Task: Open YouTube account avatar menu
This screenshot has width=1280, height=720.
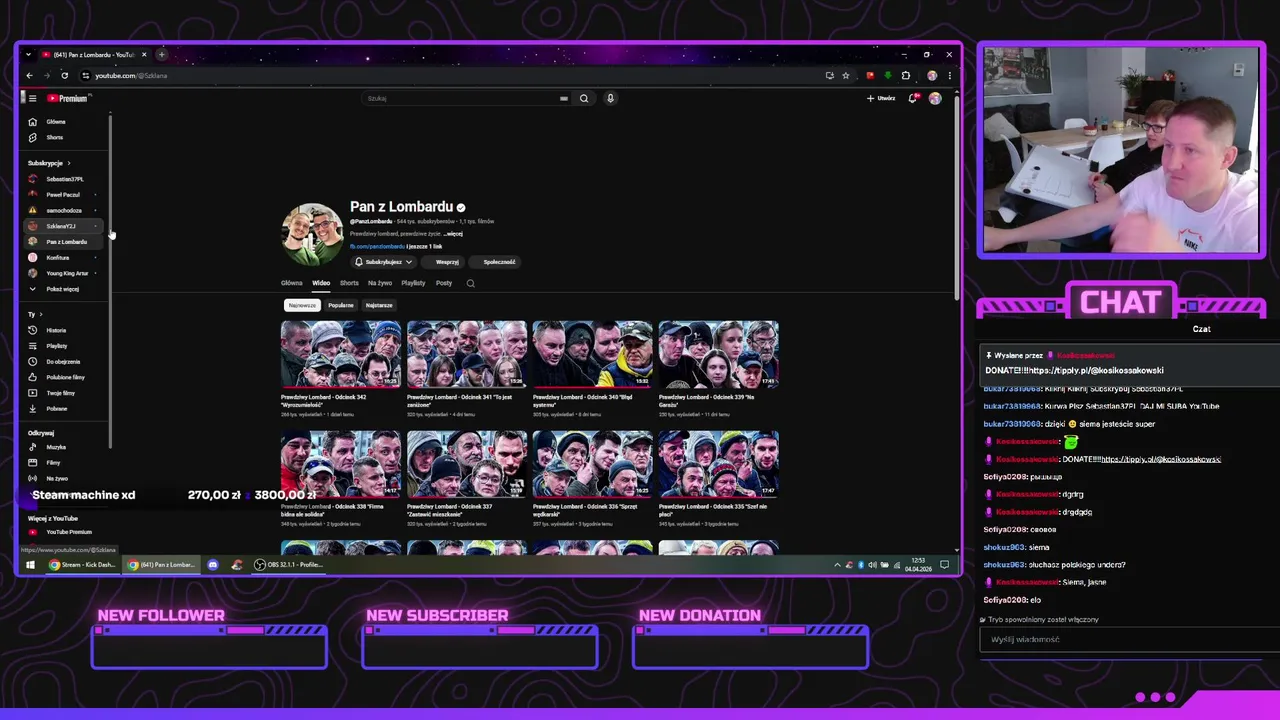Action: (935, 98)
